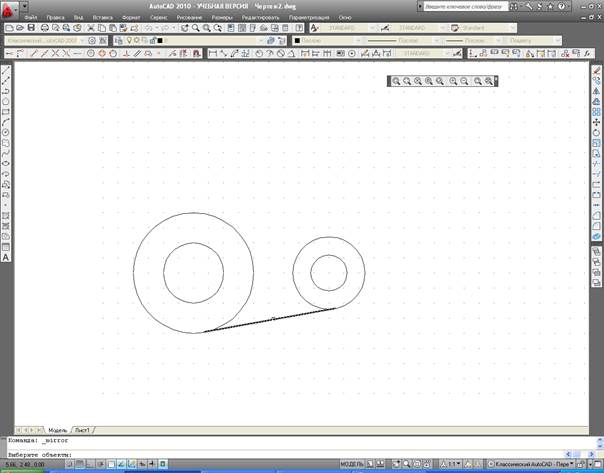Open Layer Properties Manager icon
The width and height of the screenshot is (604, 473).
119,40
